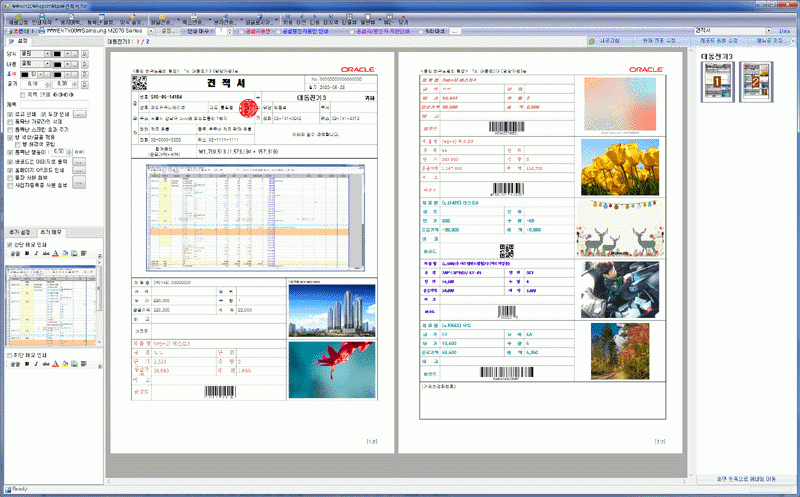The width and height of the screenshot is (800, 497).
Task: Click italic icon in upper memo toolbar
Action: tap(36, 253)
